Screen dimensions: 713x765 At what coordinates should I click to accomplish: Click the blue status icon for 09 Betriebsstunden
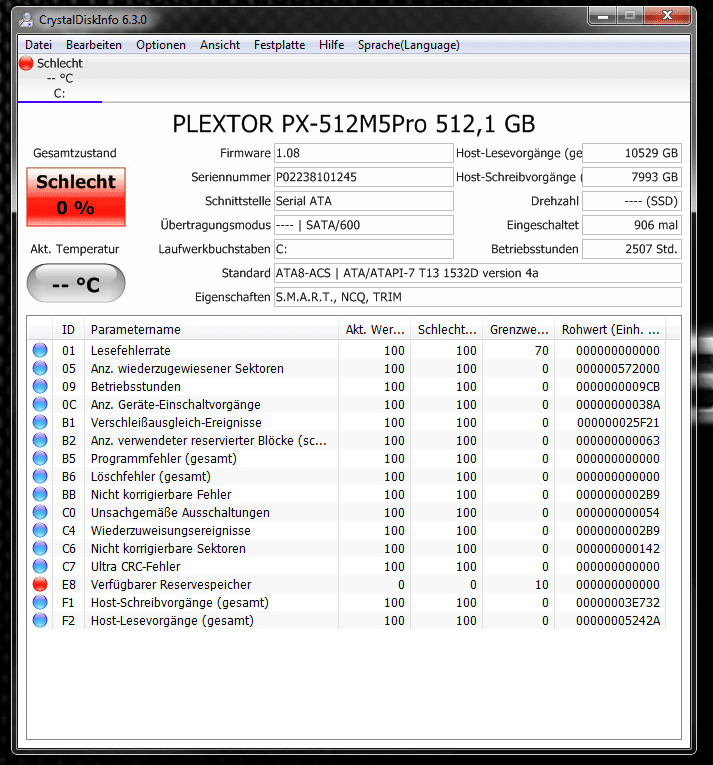pyautogui.click(x=40, y=386)
